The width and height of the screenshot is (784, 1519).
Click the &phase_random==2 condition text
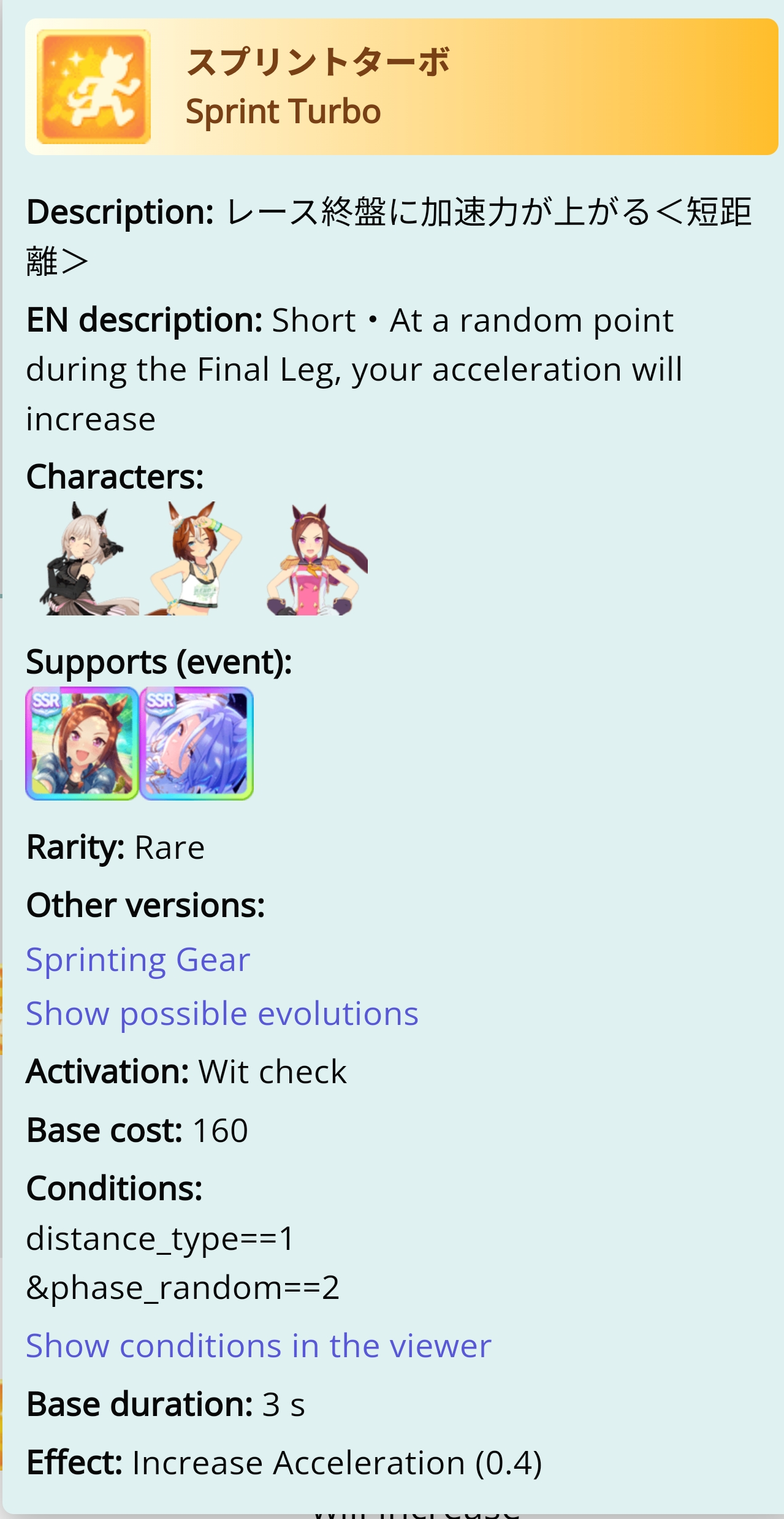tap(183, 1288)
